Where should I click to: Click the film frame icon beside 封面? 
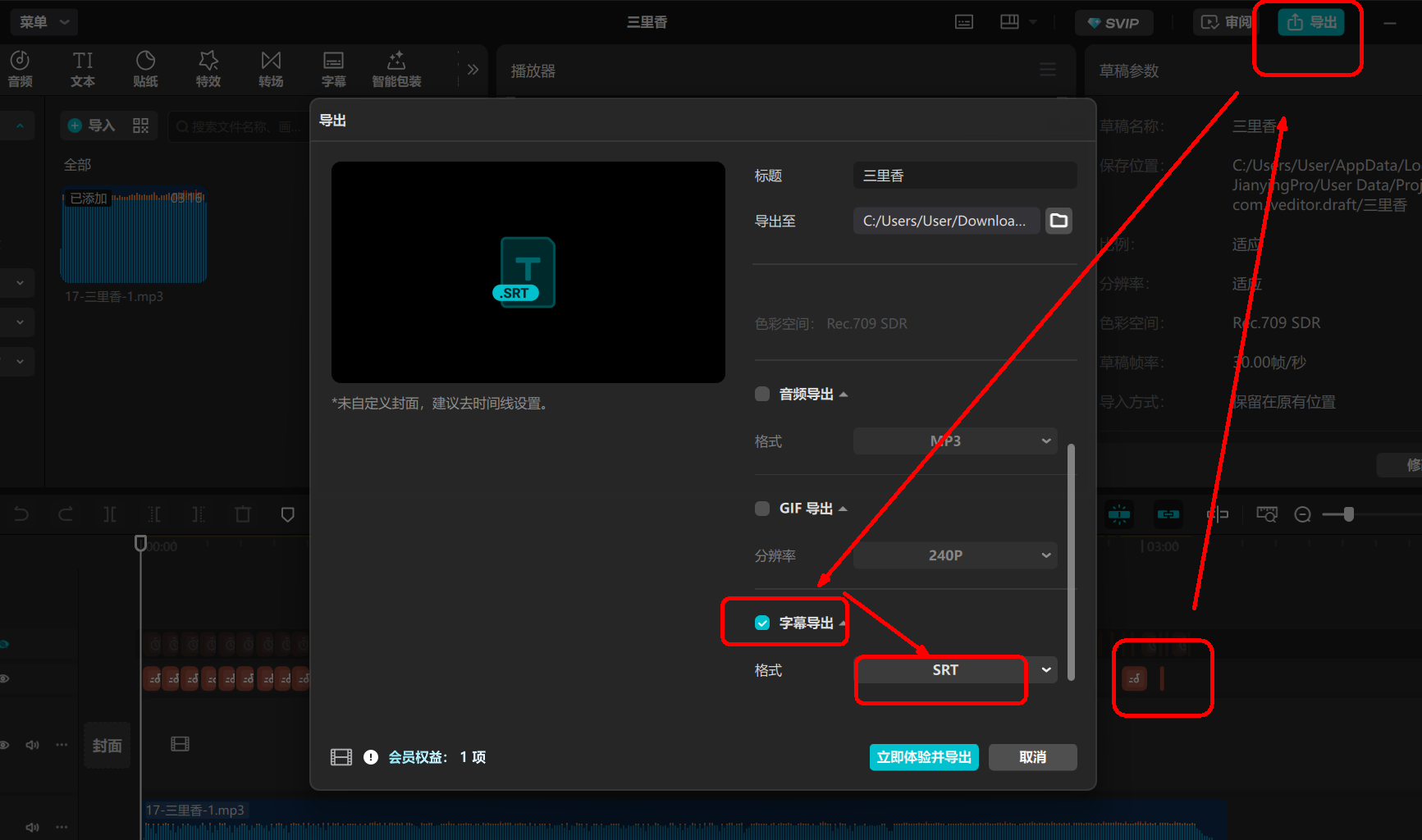(x=180, y=744)
